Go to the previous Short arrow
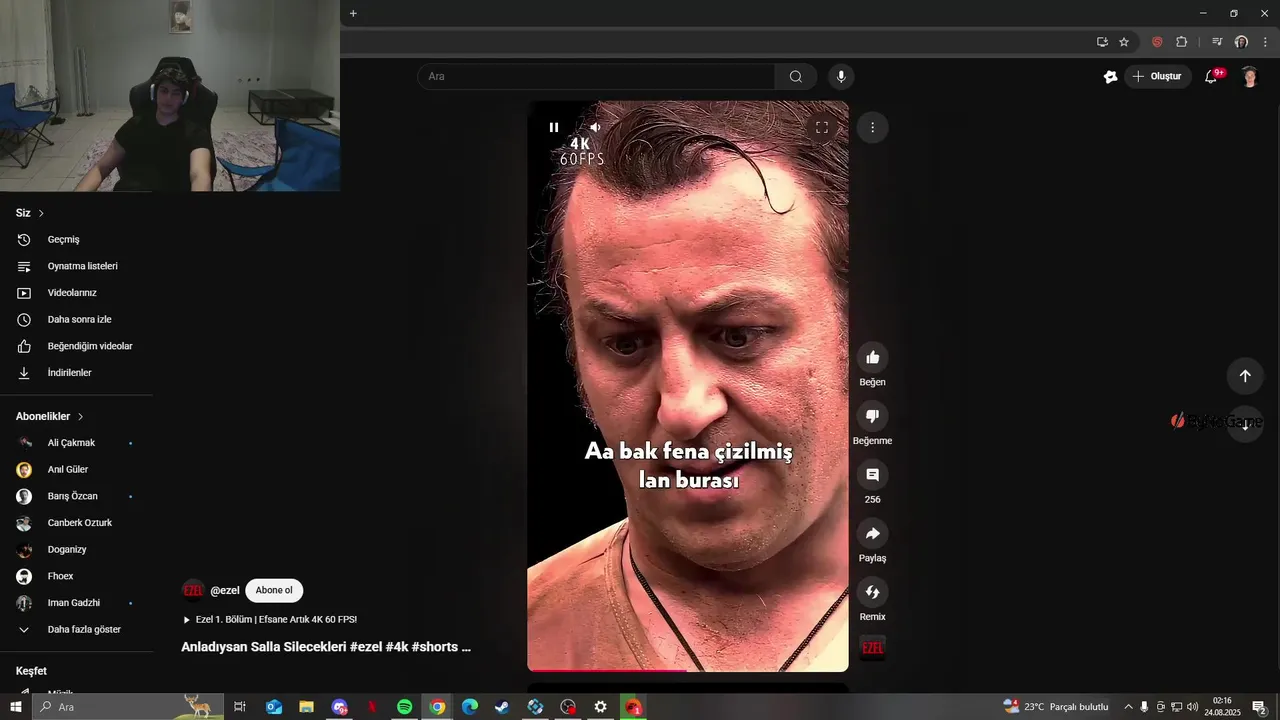The height and width of the screenshot is (720, 1280). point(1245,376)
